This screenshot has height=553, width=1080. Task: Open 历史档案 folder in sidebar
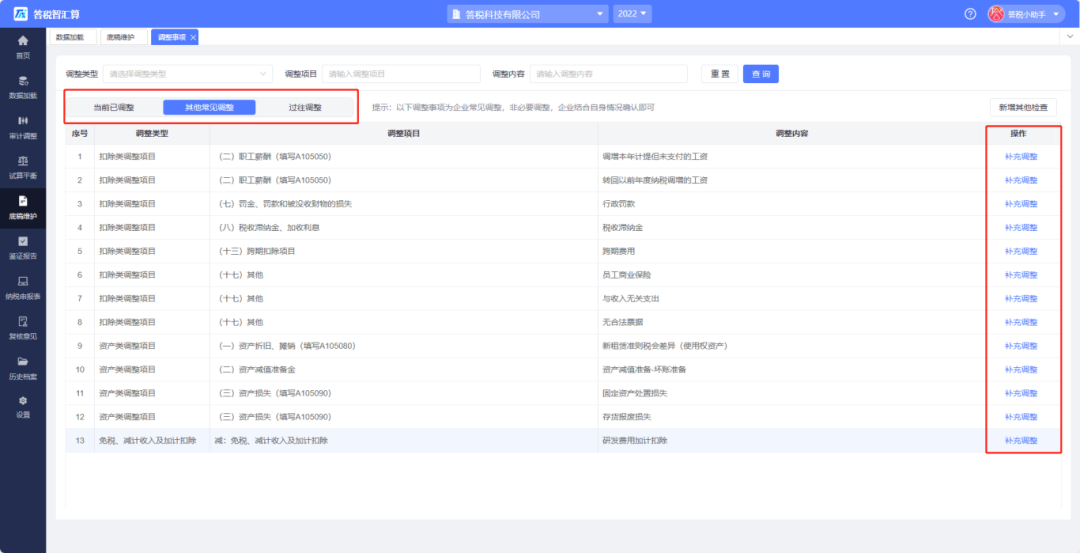click(23, 366)
